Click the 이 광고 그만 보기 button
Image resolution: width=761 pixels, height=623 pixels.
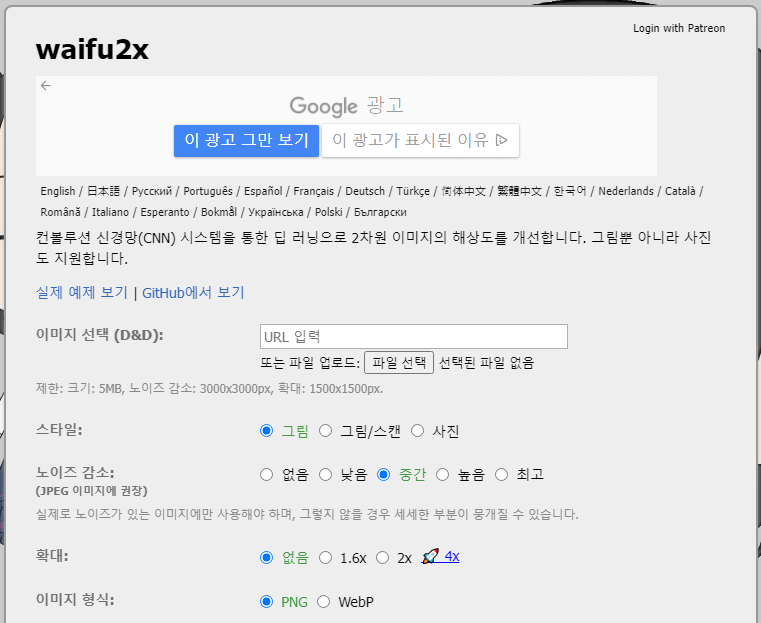coord(247,141)
